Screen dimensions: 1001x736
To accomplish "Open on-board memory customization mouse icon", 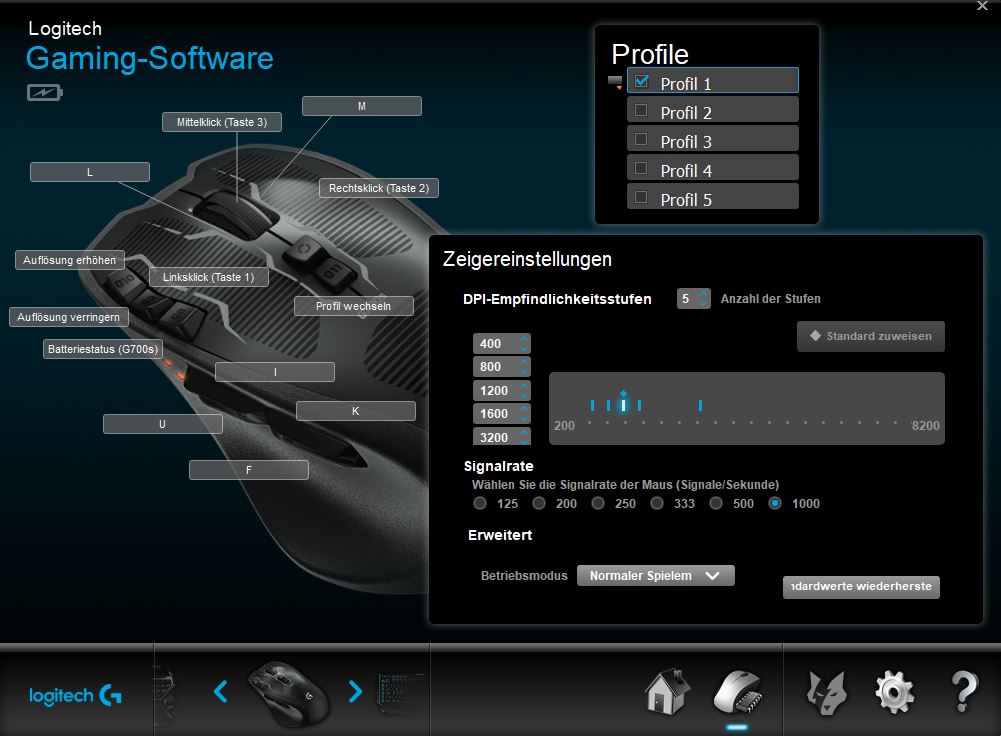I will point(737,691).
